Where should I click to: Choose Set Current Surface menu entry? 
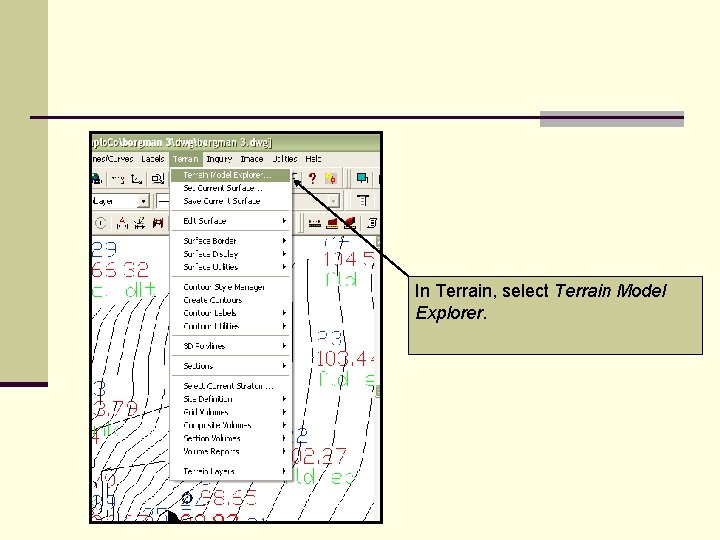click(x=231, y=188)
